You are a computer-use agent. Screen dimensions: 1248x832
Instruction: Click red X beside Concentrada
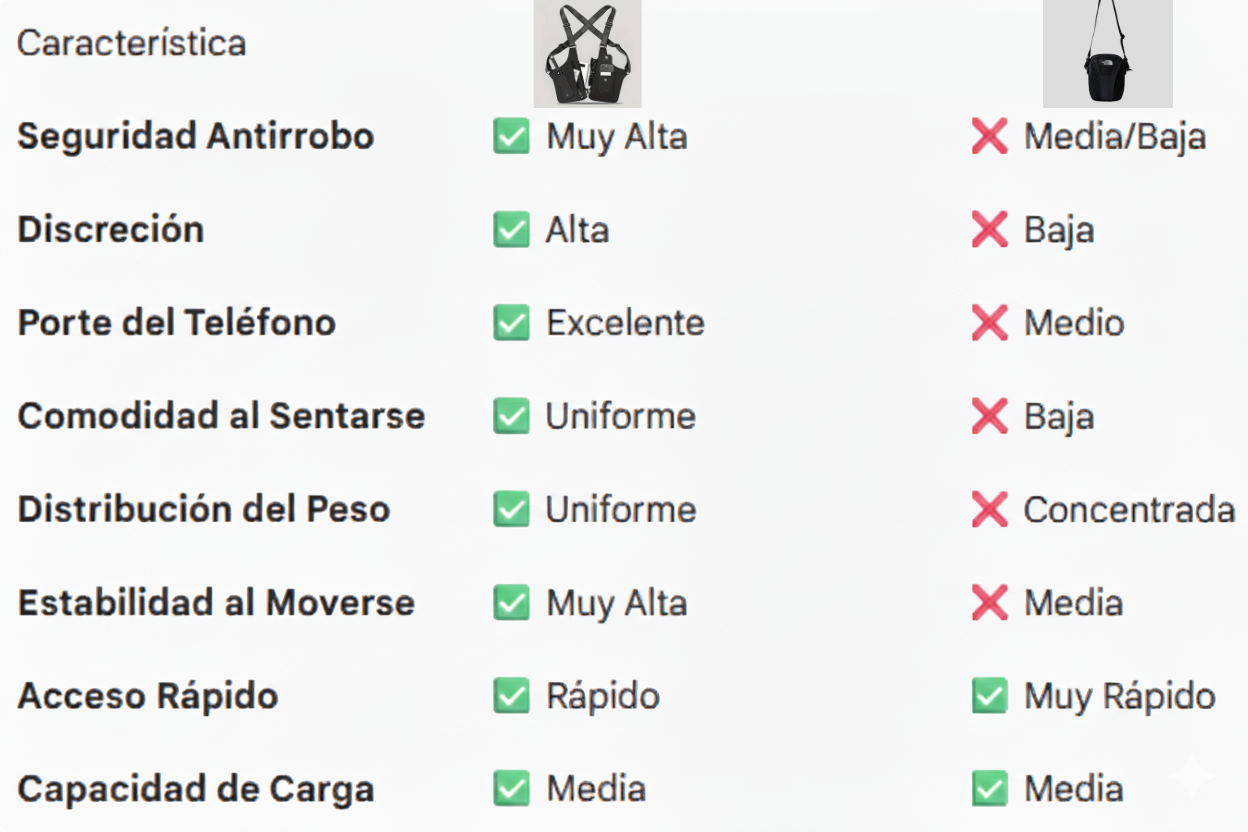click(989, 510)
